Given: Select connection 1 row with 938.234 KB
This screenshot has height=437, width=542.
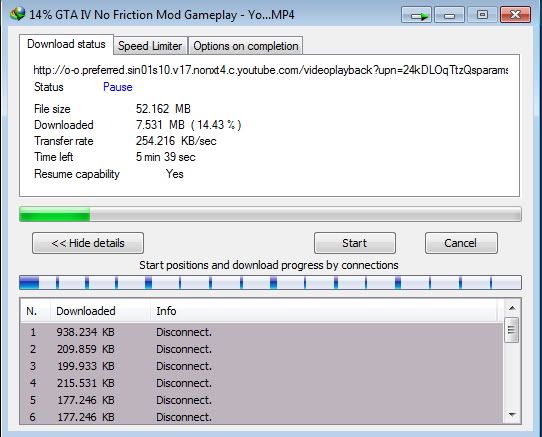Looking at the screenshot, I should click(261, 332).
